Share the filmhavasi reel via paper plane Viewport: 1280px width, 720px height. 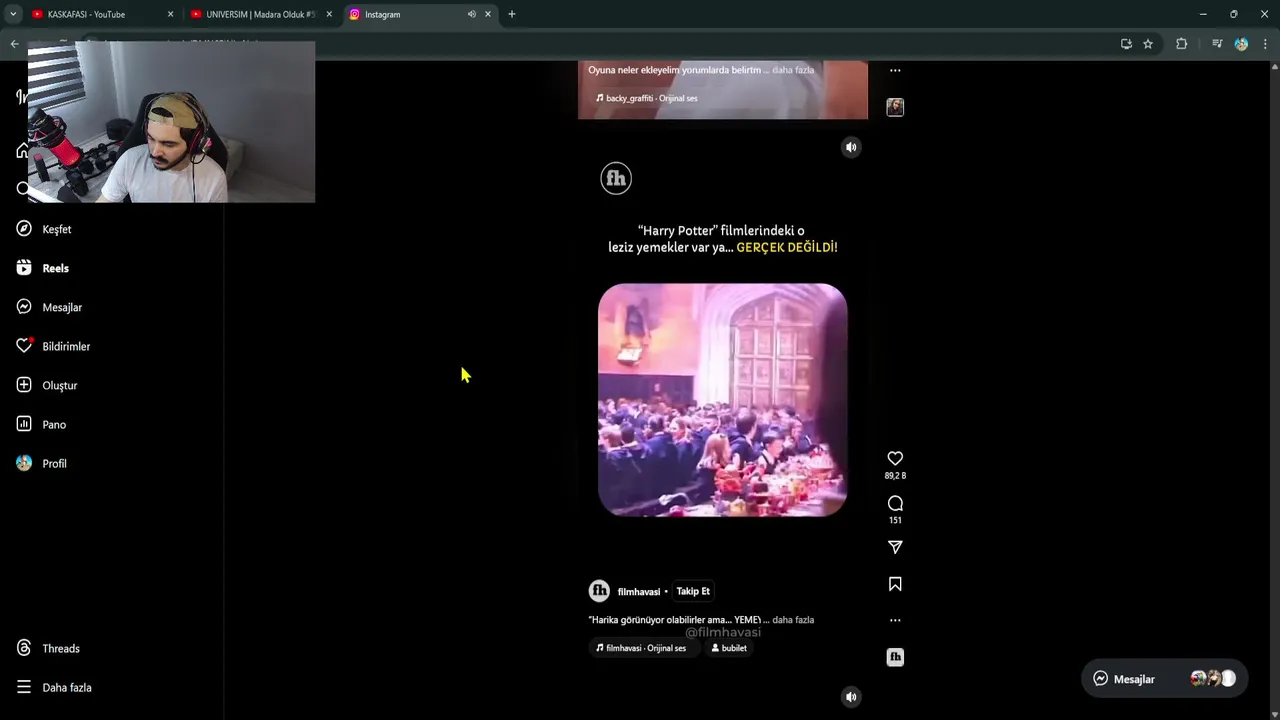[895, 547]
